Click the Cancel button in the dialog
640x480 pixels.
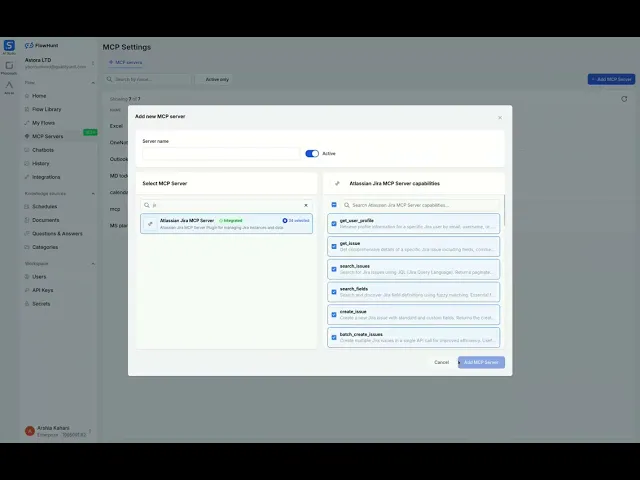point(441,362)
